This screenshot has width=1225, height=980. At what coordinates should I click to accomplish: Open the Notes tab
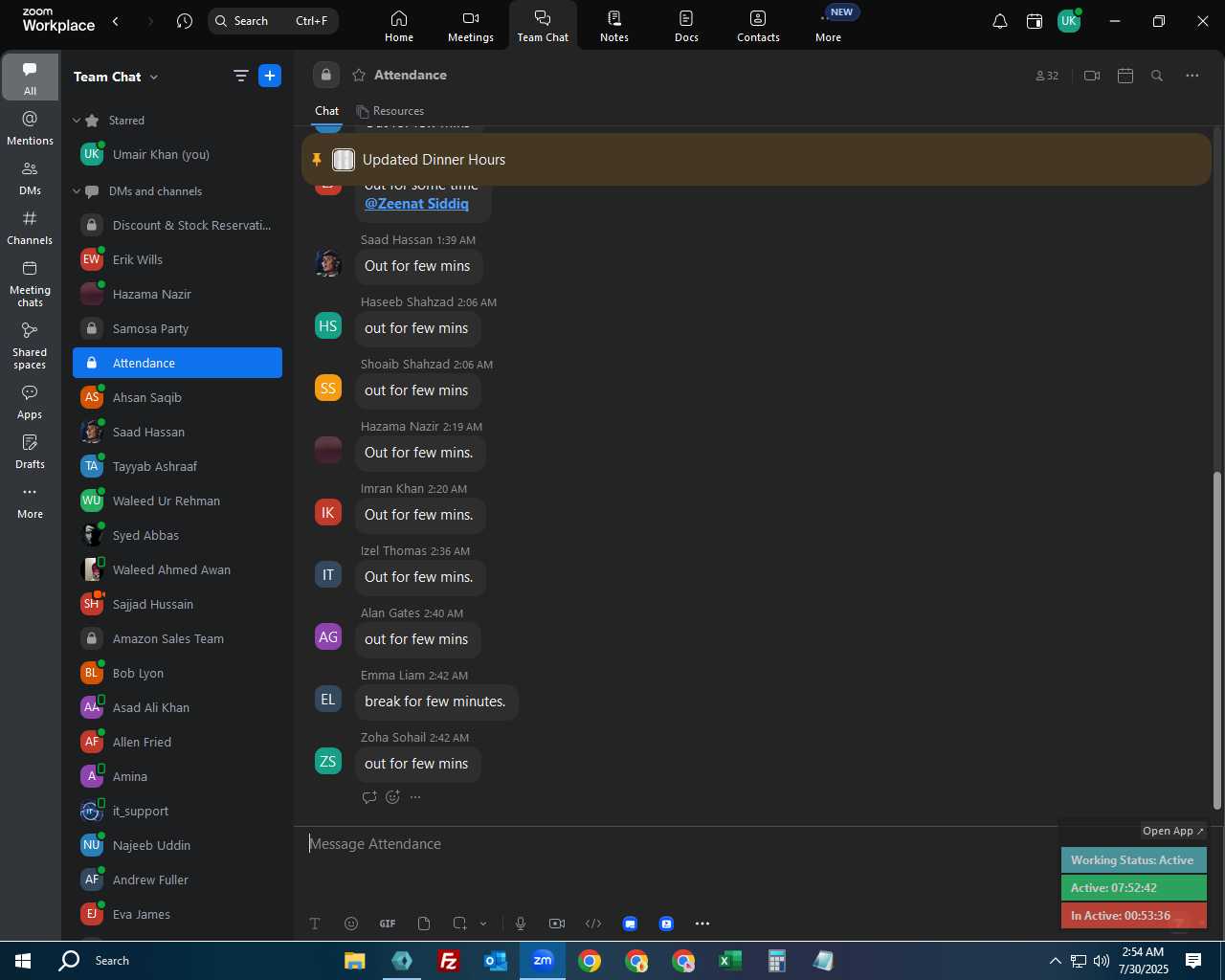point(614,26)
